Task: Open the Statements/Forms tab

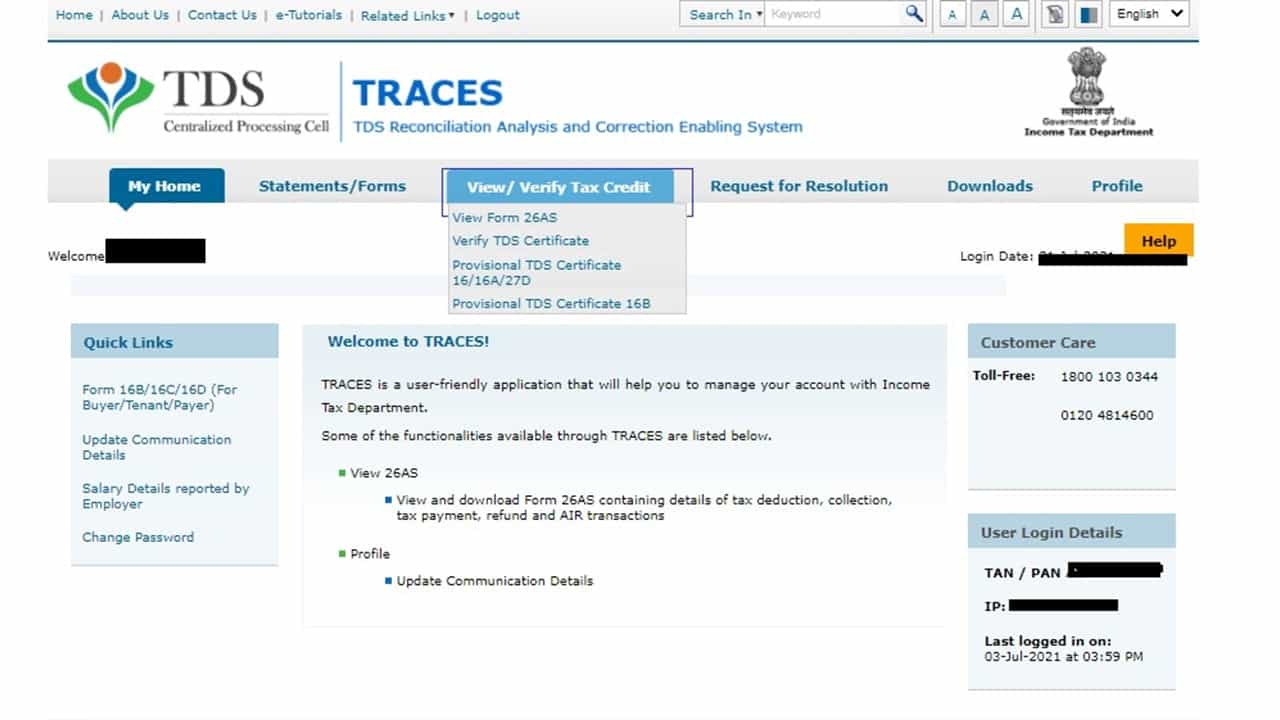Action: (332, 186)
